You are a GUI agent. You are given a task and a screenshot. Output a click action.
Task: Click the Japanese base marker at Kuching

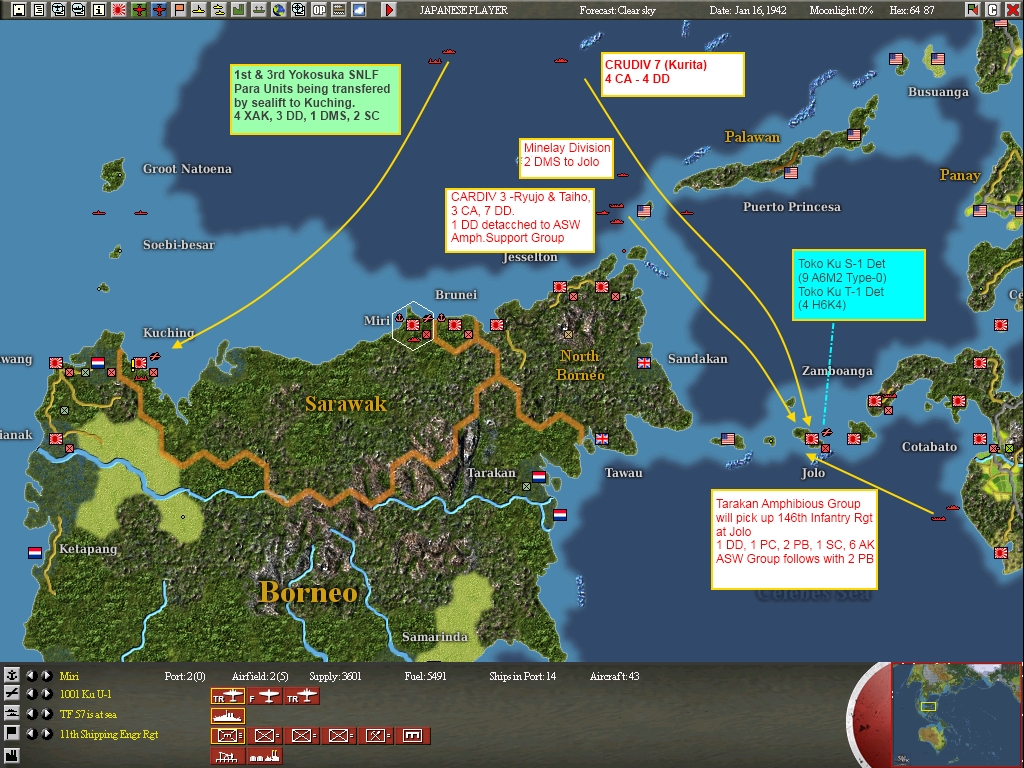(x=140, y=363)
